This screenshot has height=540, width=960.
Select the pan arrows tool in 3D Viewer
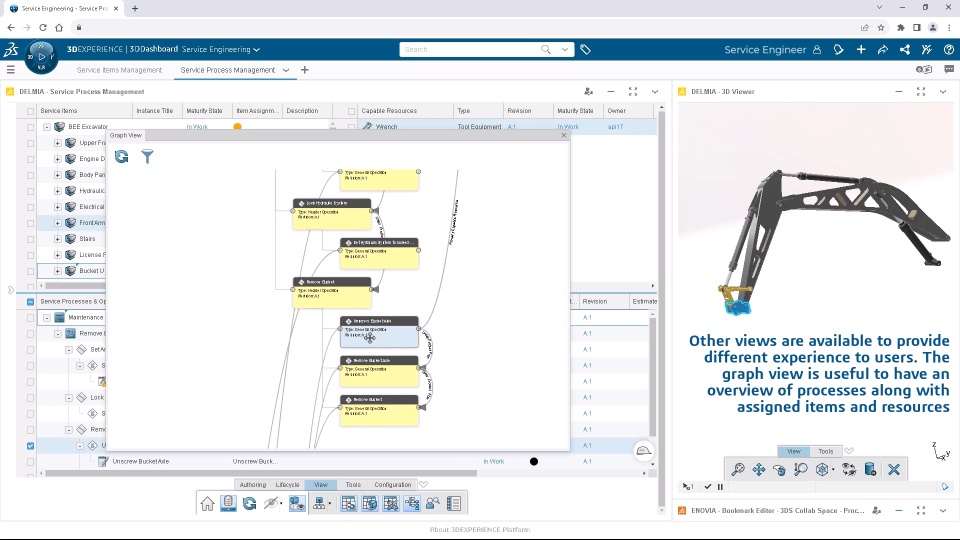tap(759, 470)
